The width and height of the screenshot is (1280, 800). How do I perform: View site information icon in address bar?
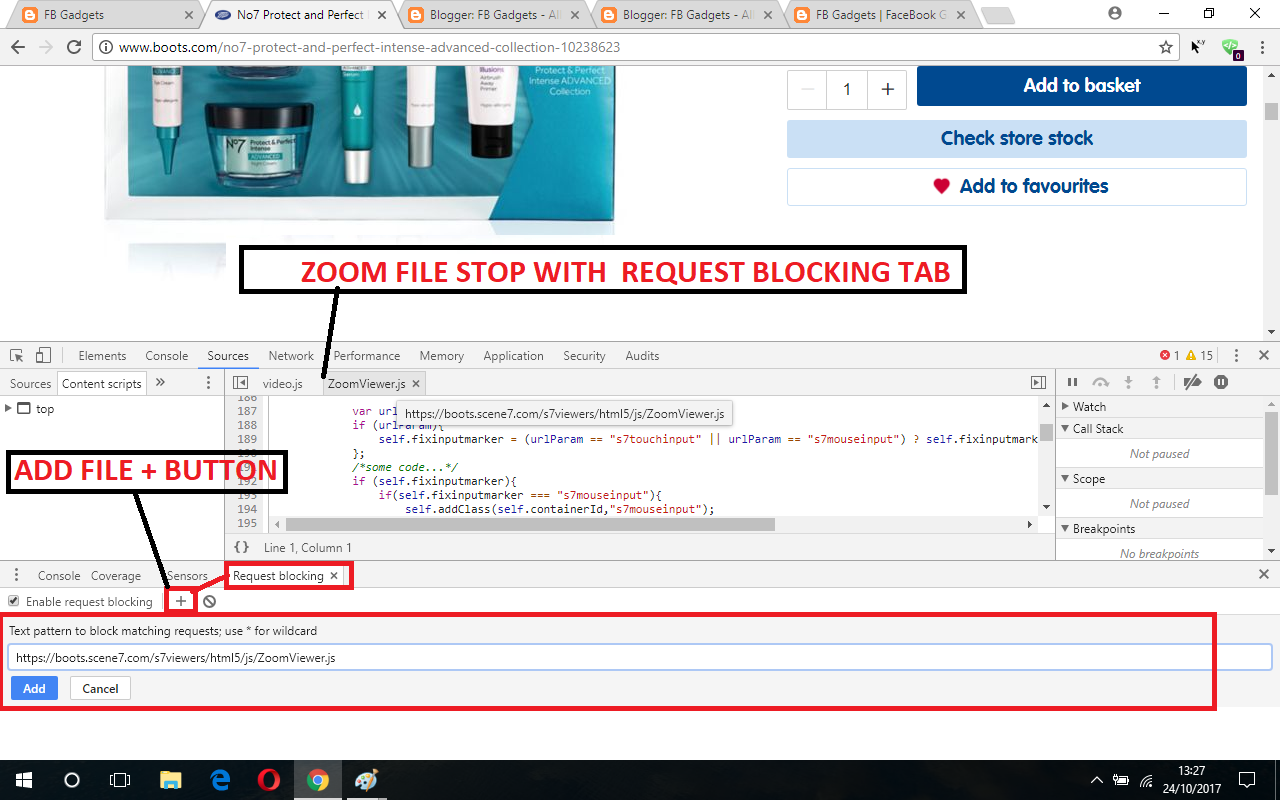click(x=106, y=47)
